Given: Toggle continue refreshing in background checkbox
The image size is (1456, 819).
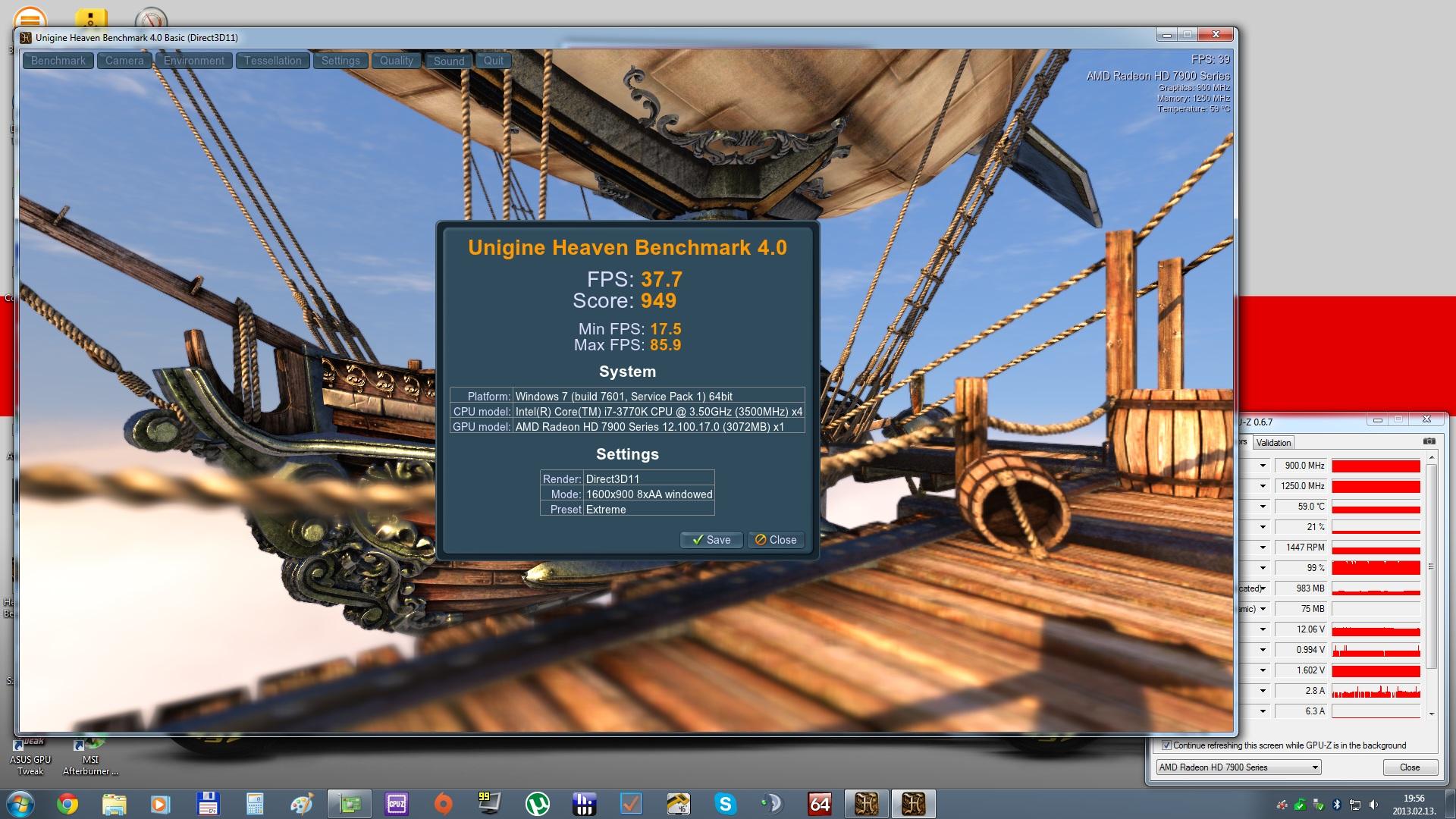Looking at the screenshot, I should pos(1166,745).
